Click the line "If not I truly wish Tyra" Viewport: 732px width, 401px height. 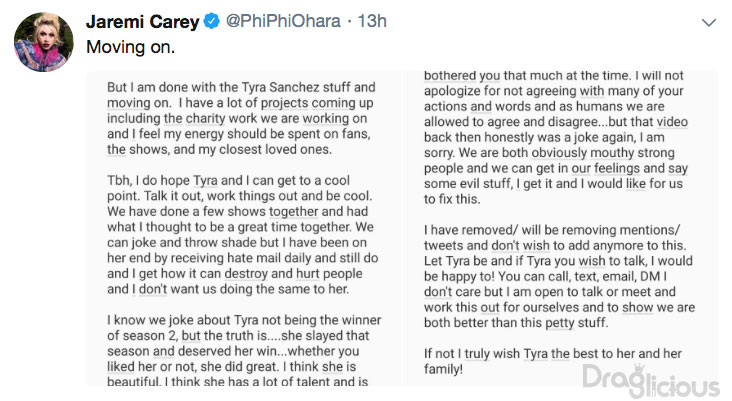553,353
